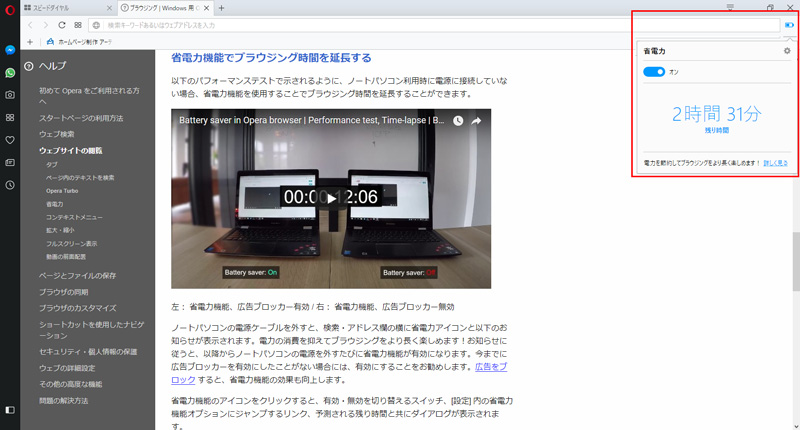Open セキュリティ・個人情報の保護 help topic
This screenshot has height=430, width=800.
pyautogui.click(x=88, y=351)
